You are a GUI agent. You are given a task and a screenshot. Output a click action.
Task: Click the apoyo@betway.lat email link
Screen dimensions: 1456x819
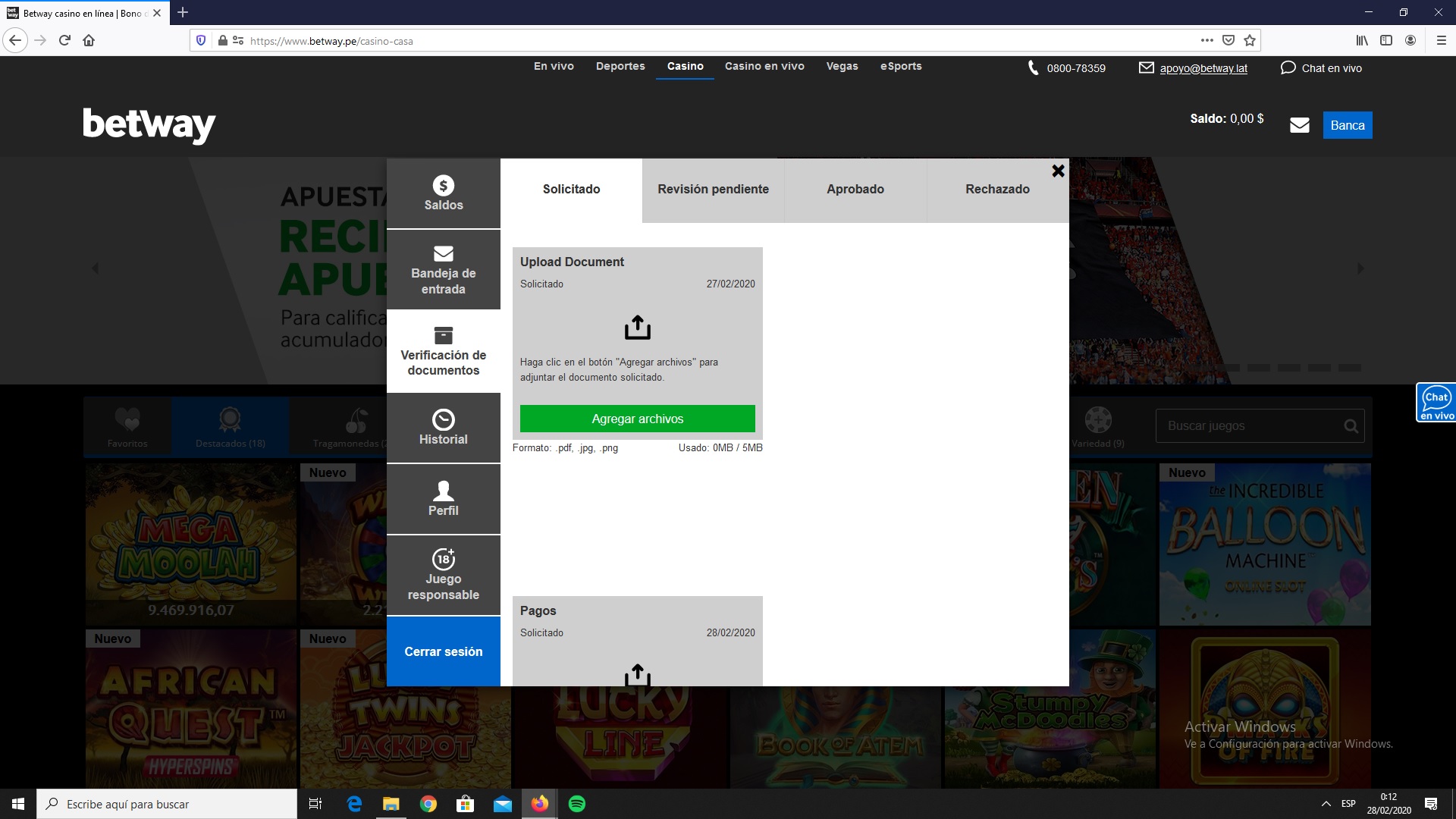[x=1203, y=68]
